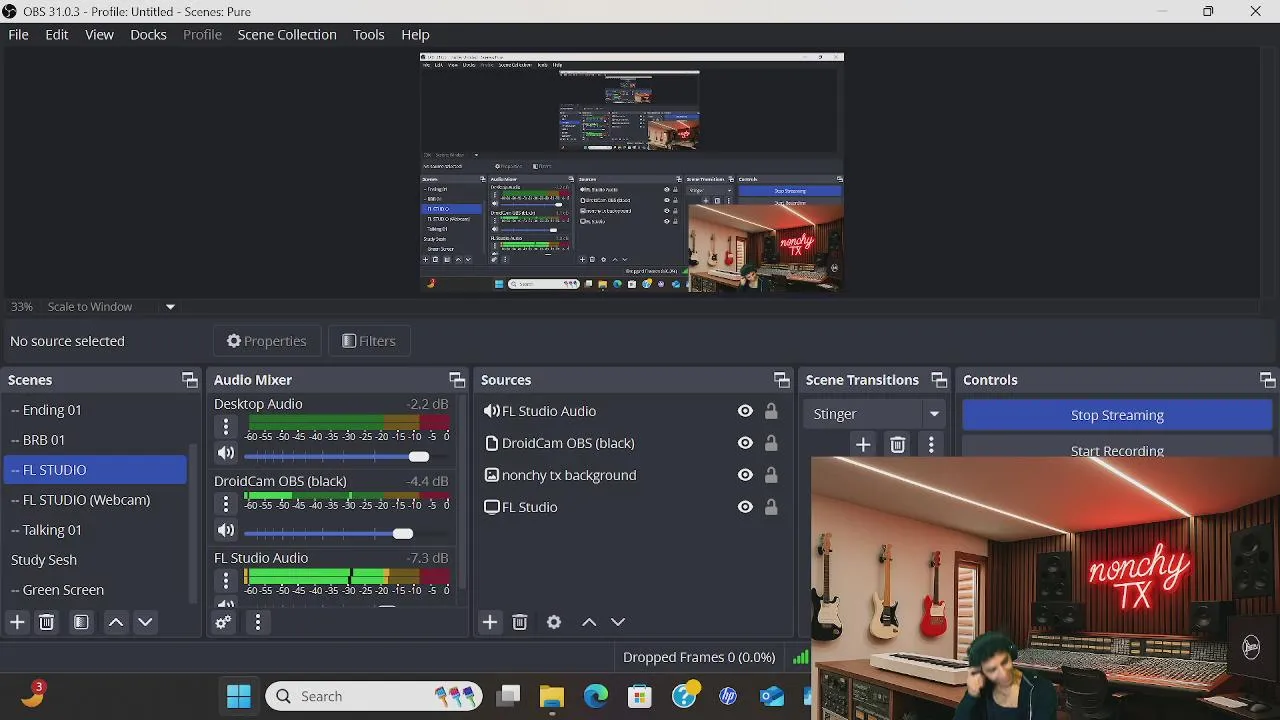Select the BRB 01 scene

tap(95, 440)
